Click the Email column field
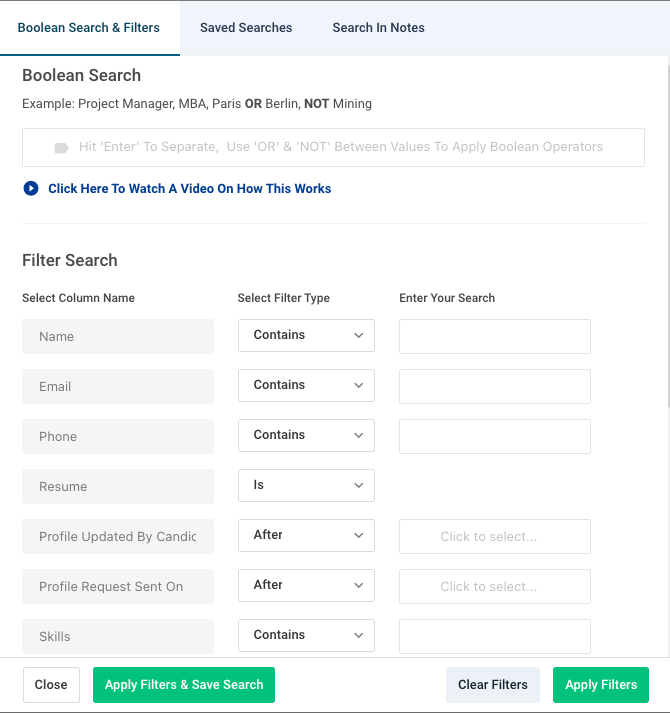Screen dimensions: 670x713 118,387
